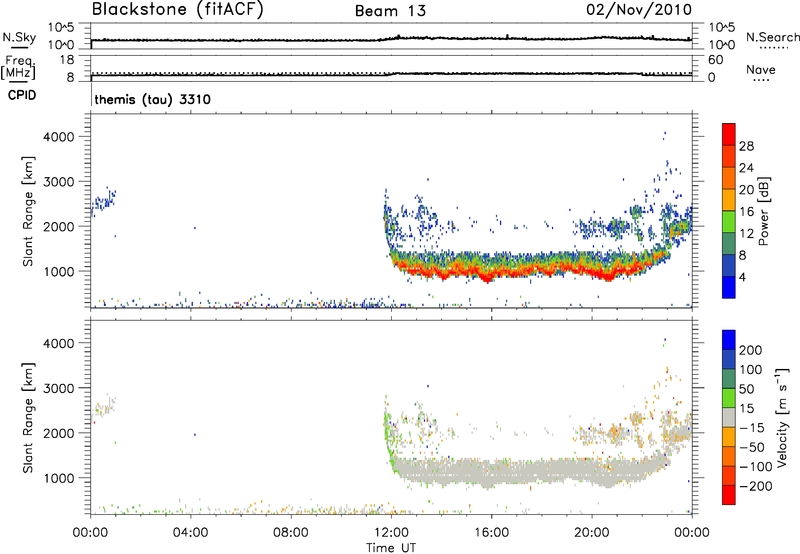Viewport: 800px width, 554px height.
Task: Click the 'Beam 13' label
Action: (x=390, y=11)
